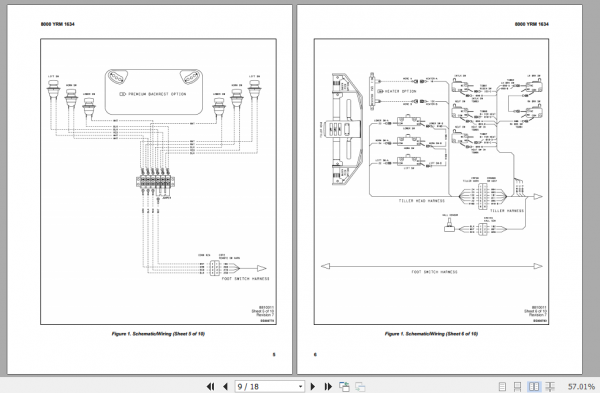
Task: Click the HEATER OPTION label
Action: [x=400, y=91]
